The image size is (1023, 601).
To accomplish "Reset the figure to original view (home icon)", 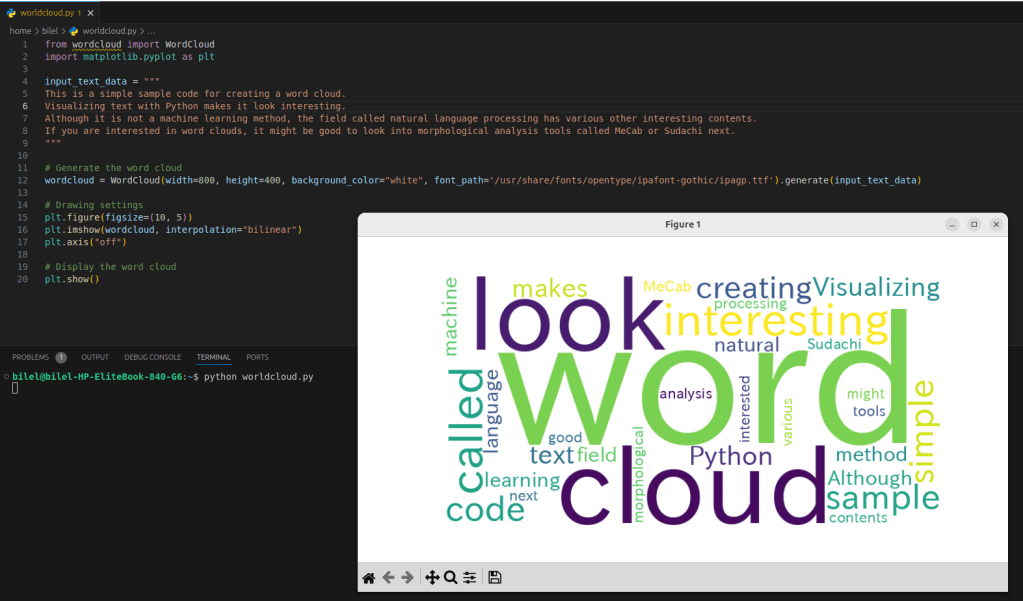I will click(x=369, y=577).
